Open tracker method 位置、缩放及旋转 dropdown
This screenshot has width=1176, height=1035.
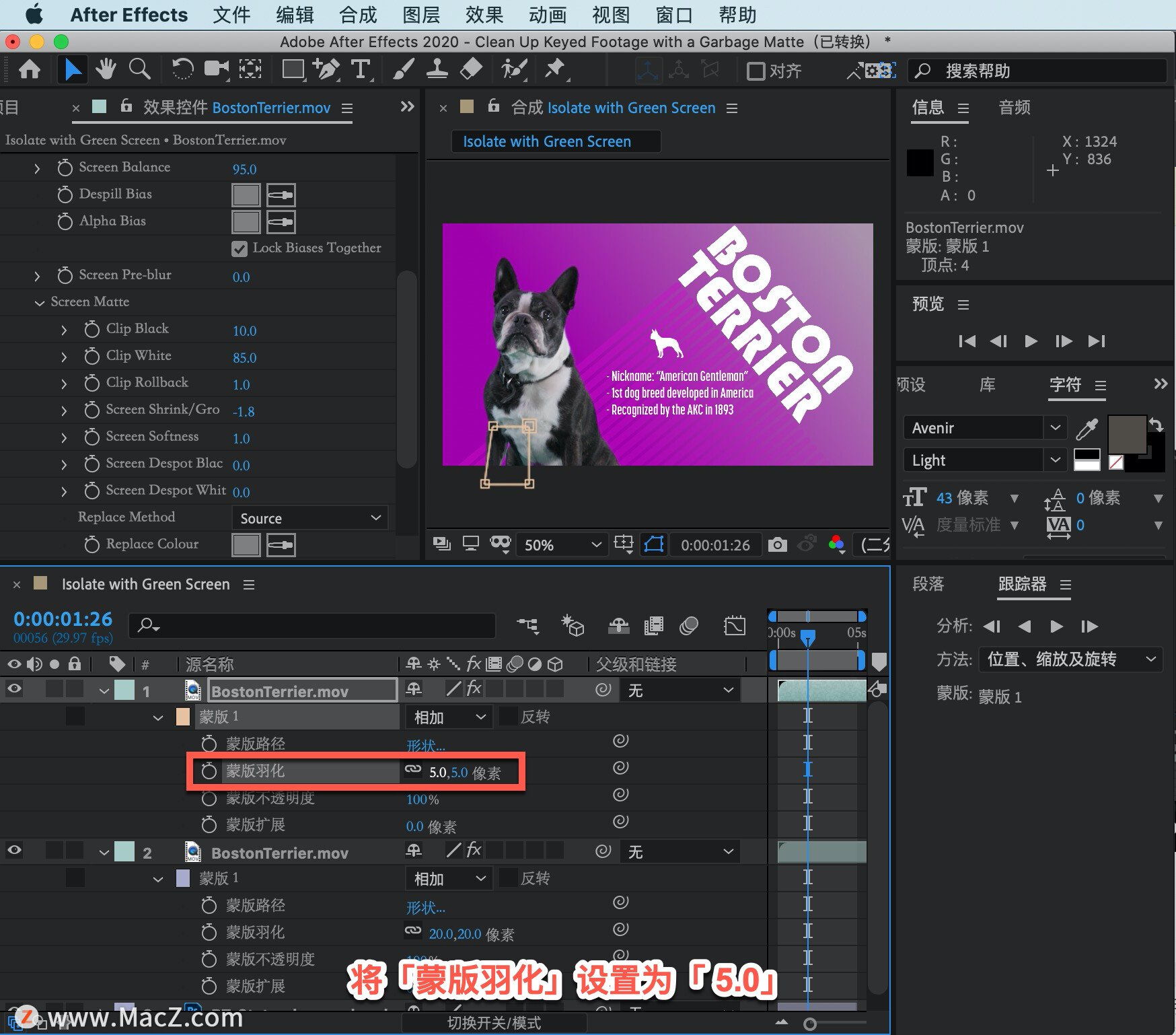tap(1070, 659)
